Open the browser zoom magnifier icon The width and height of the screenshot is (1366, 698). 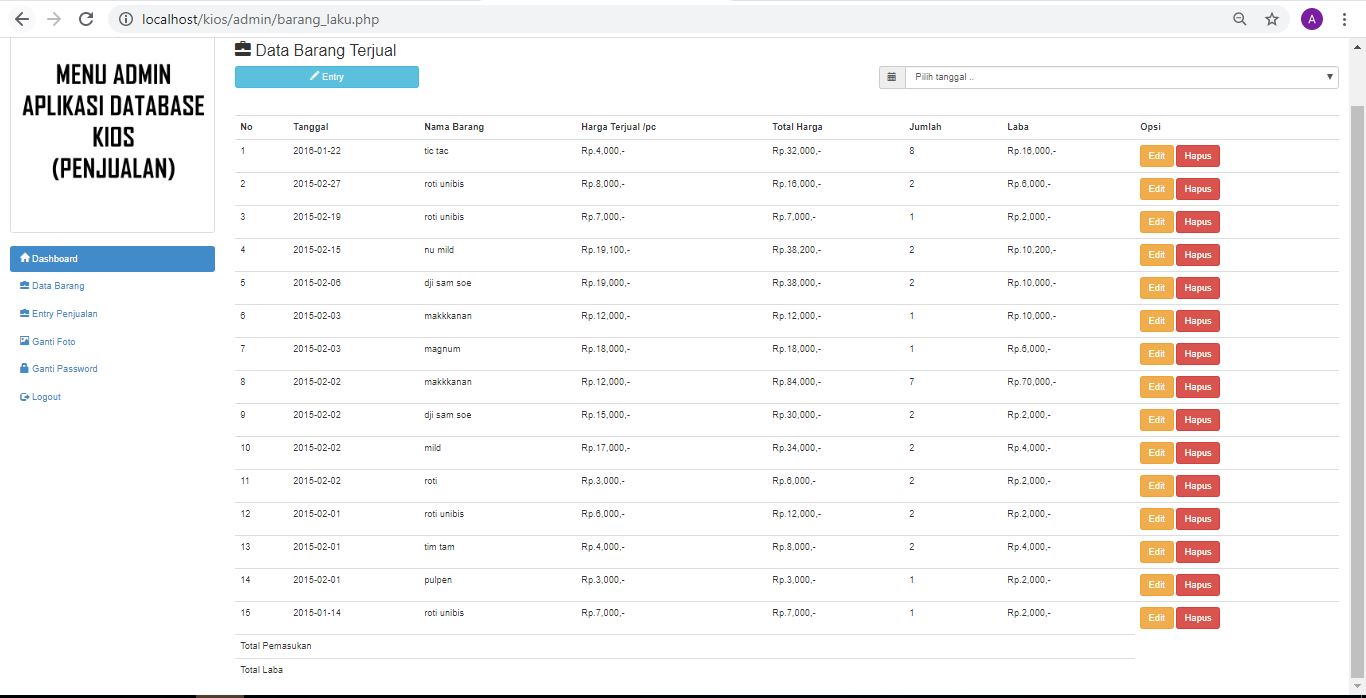click(1240, 19)
